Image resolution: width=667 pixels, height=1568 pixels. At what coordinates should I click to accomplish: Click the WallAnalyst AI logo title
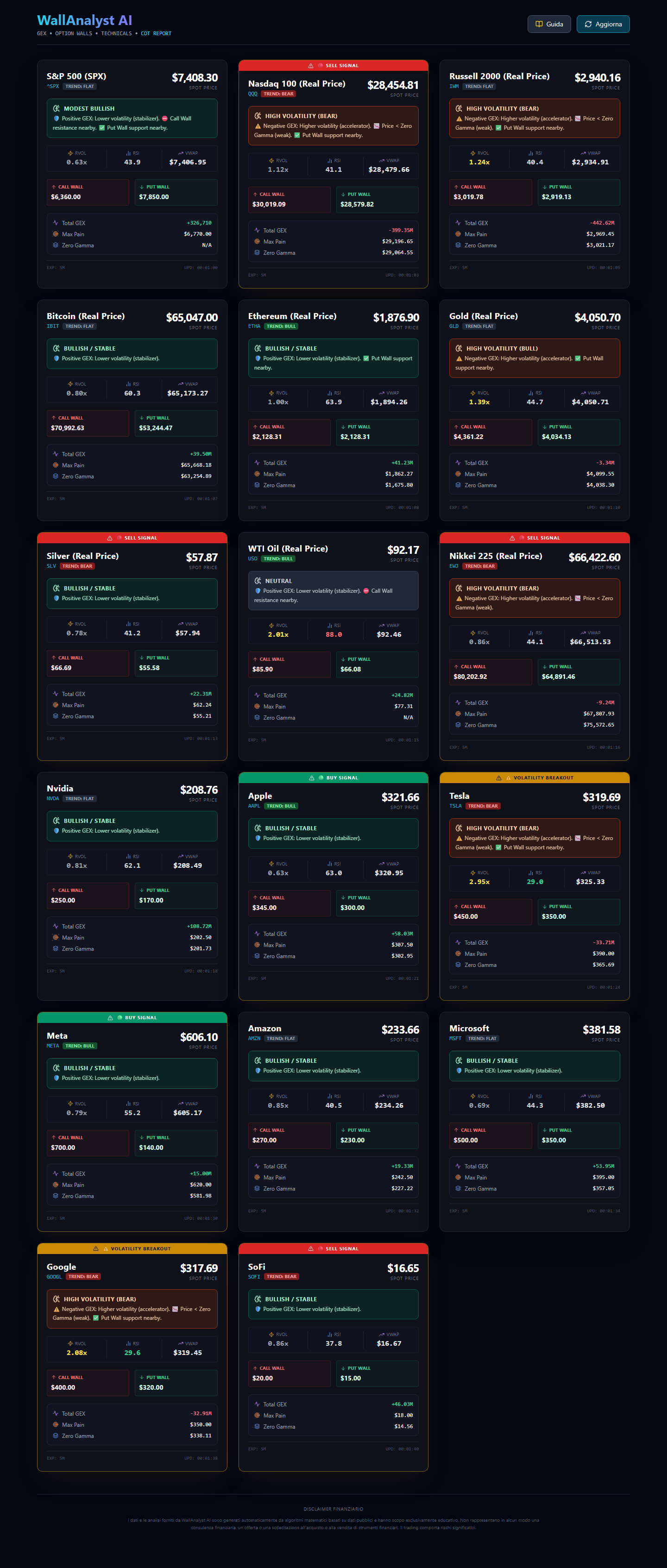85,20
